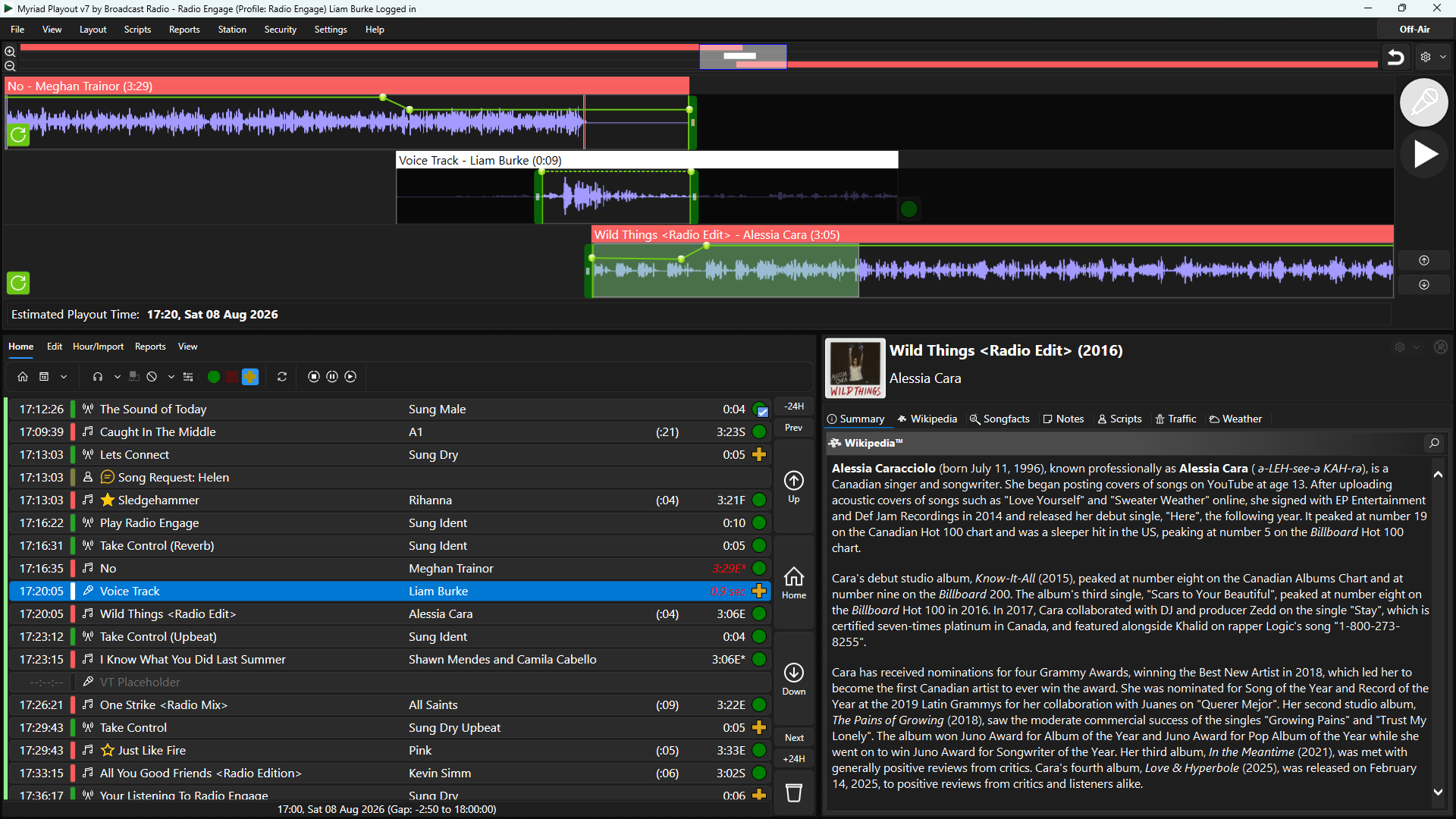The width and height of the screenshot is (1456, 819).
Task: Click the stop circle in log toolbar
Action: point(314,377)
